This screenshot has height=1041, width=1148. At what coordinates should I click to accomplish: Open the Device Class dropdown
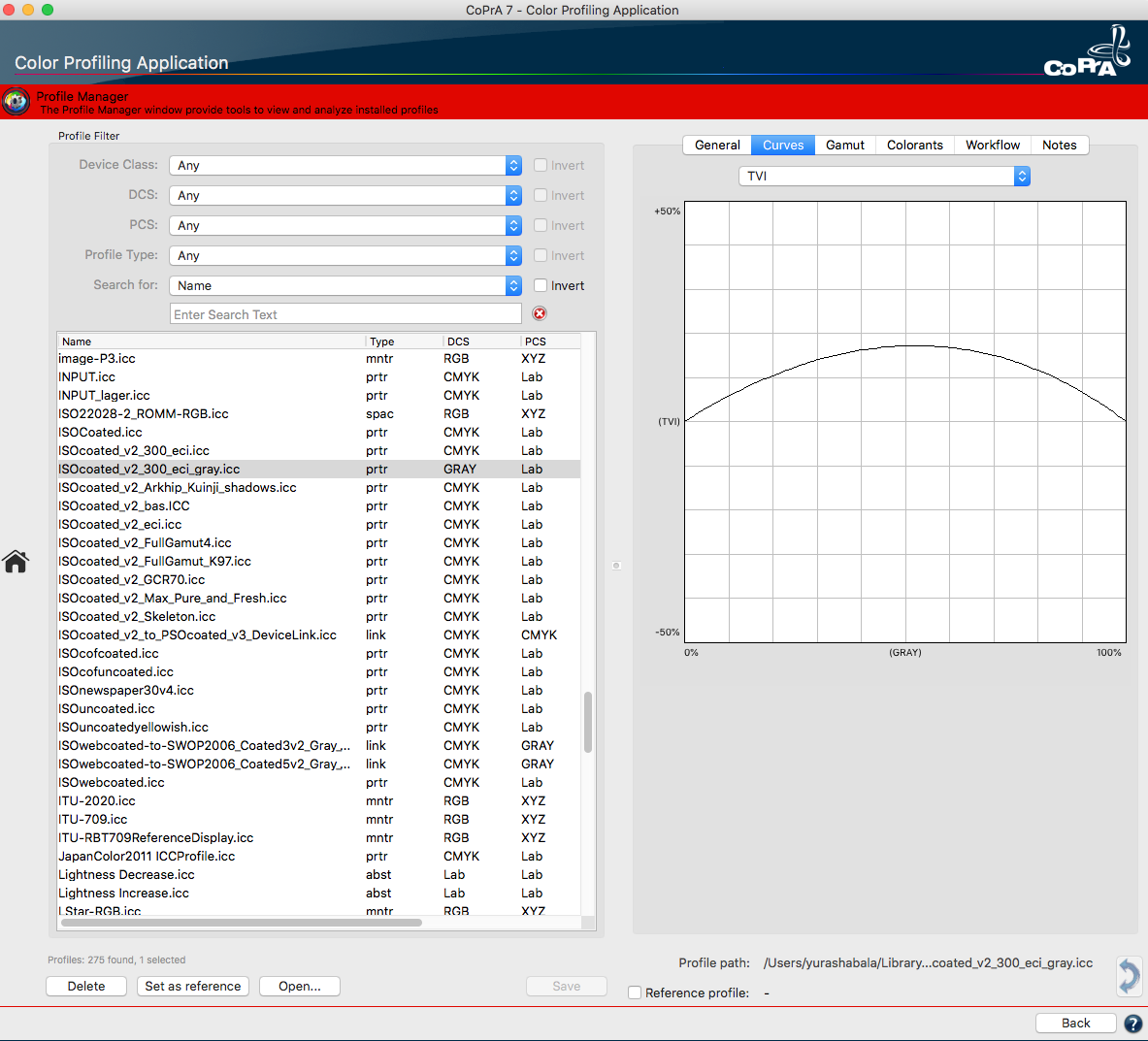pos(344,166)
